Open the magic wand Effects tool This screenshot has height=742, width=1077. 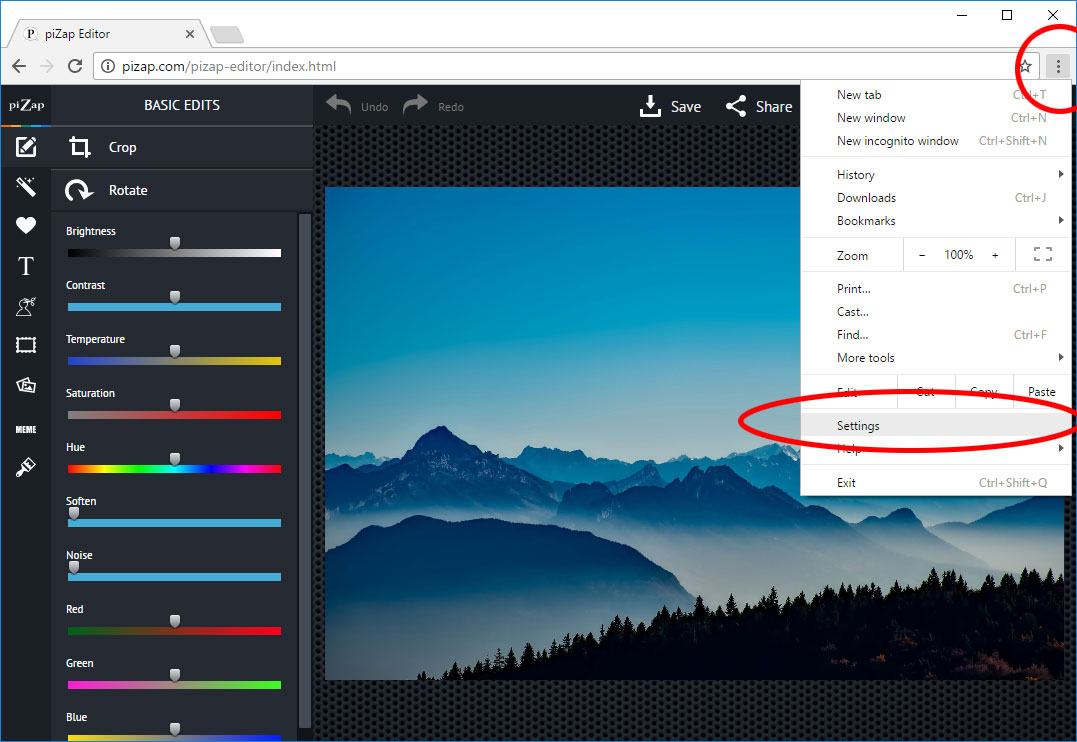coord(26,186)
